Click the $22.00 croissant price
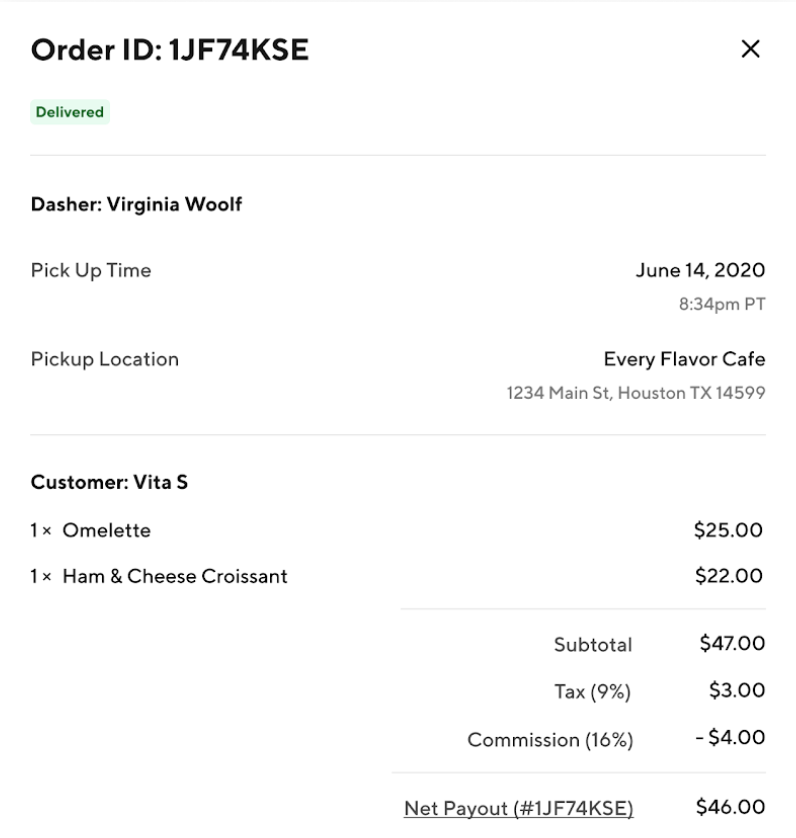Screen dimensions: 796x838 (x=728, y=576)
